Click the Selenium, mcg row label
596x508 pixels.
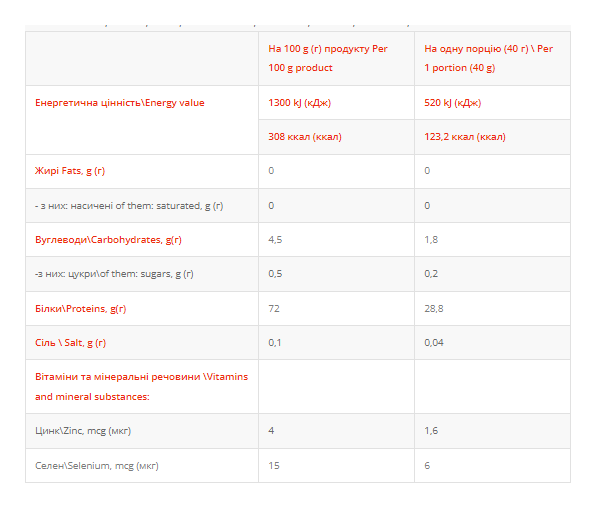[x=97, y=466]
